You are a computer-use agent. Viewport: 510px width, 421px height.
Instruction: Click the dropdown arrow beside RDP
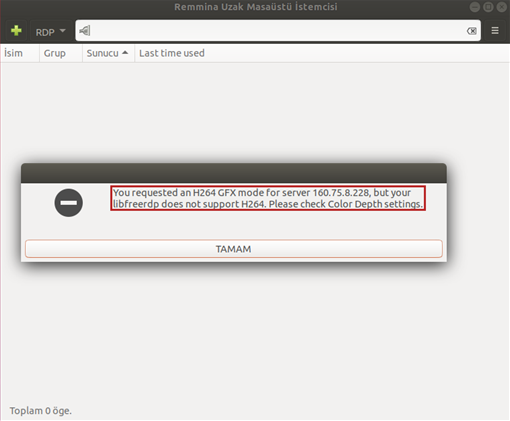pos(62,31)
